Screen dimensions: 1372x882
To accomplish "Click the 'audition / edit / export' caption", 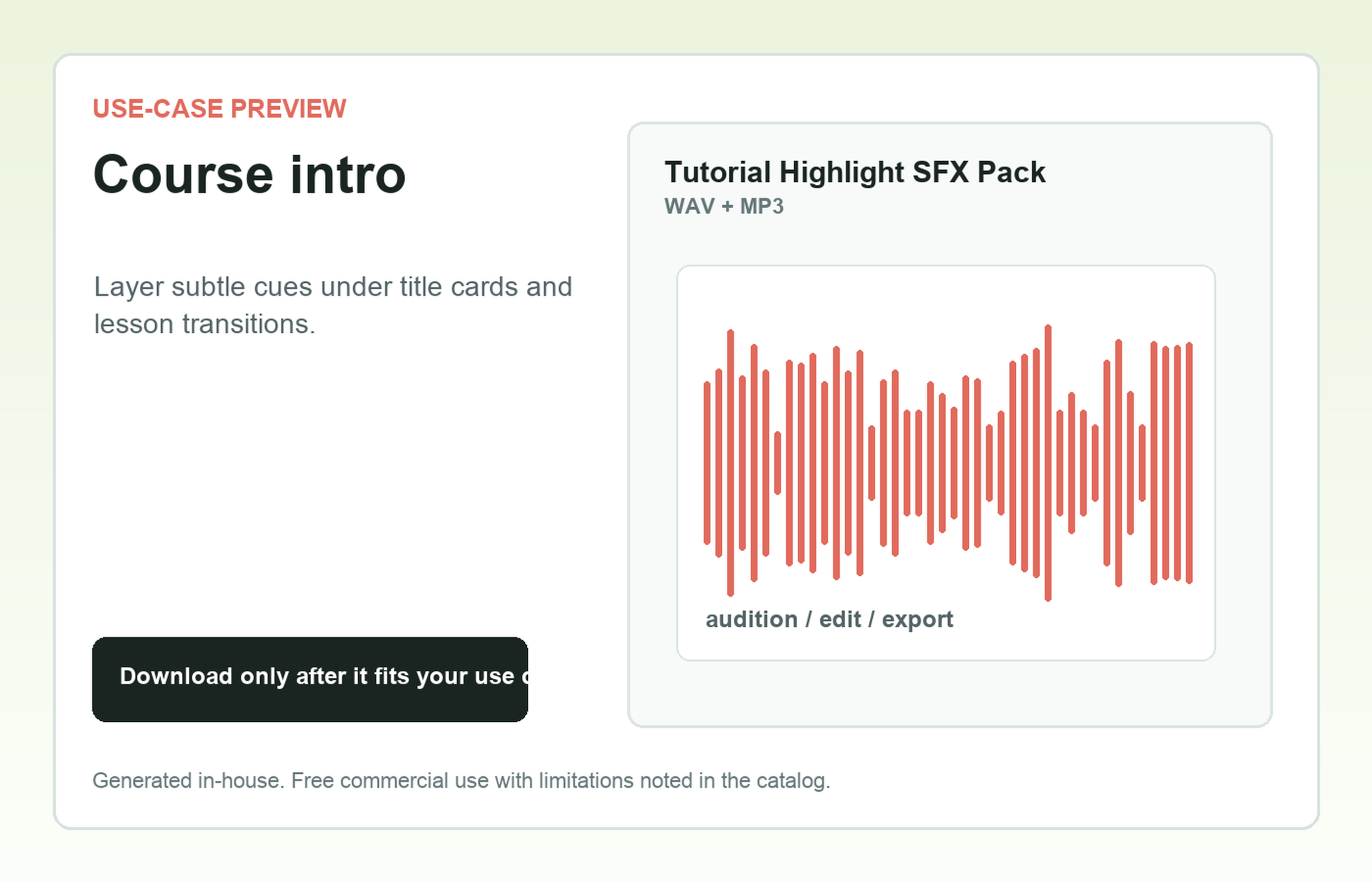I will [x=829, y=620].
